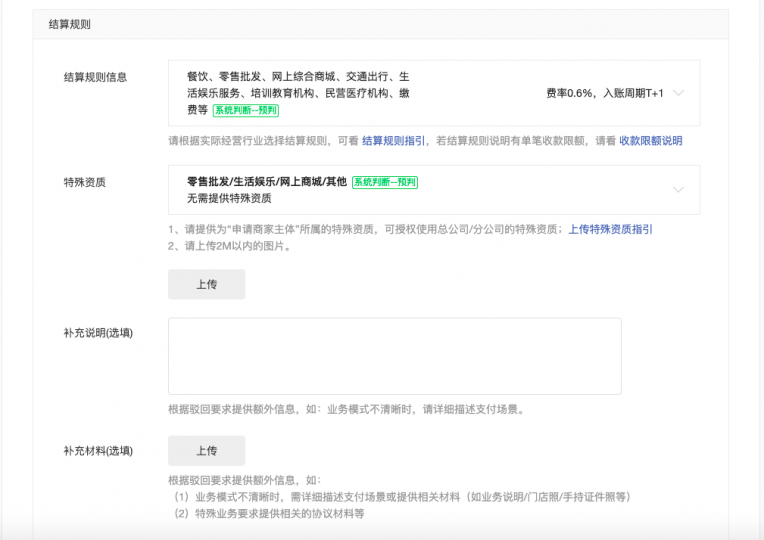Click the 餐饮、零售批发、网上综合商城 industry text
This screenshot has width=764, height=540.
click(x=298, y=93)
